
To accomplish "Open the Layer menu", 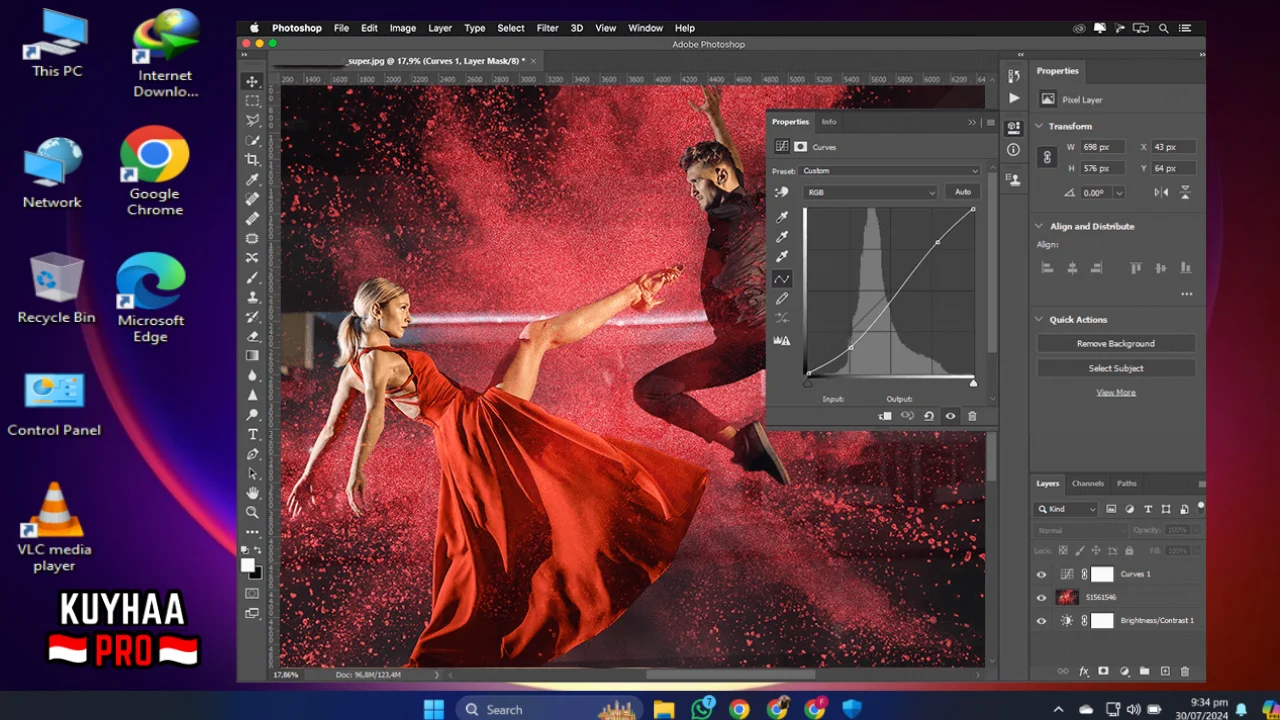I will pyautogui.click(x=440, y=28).
